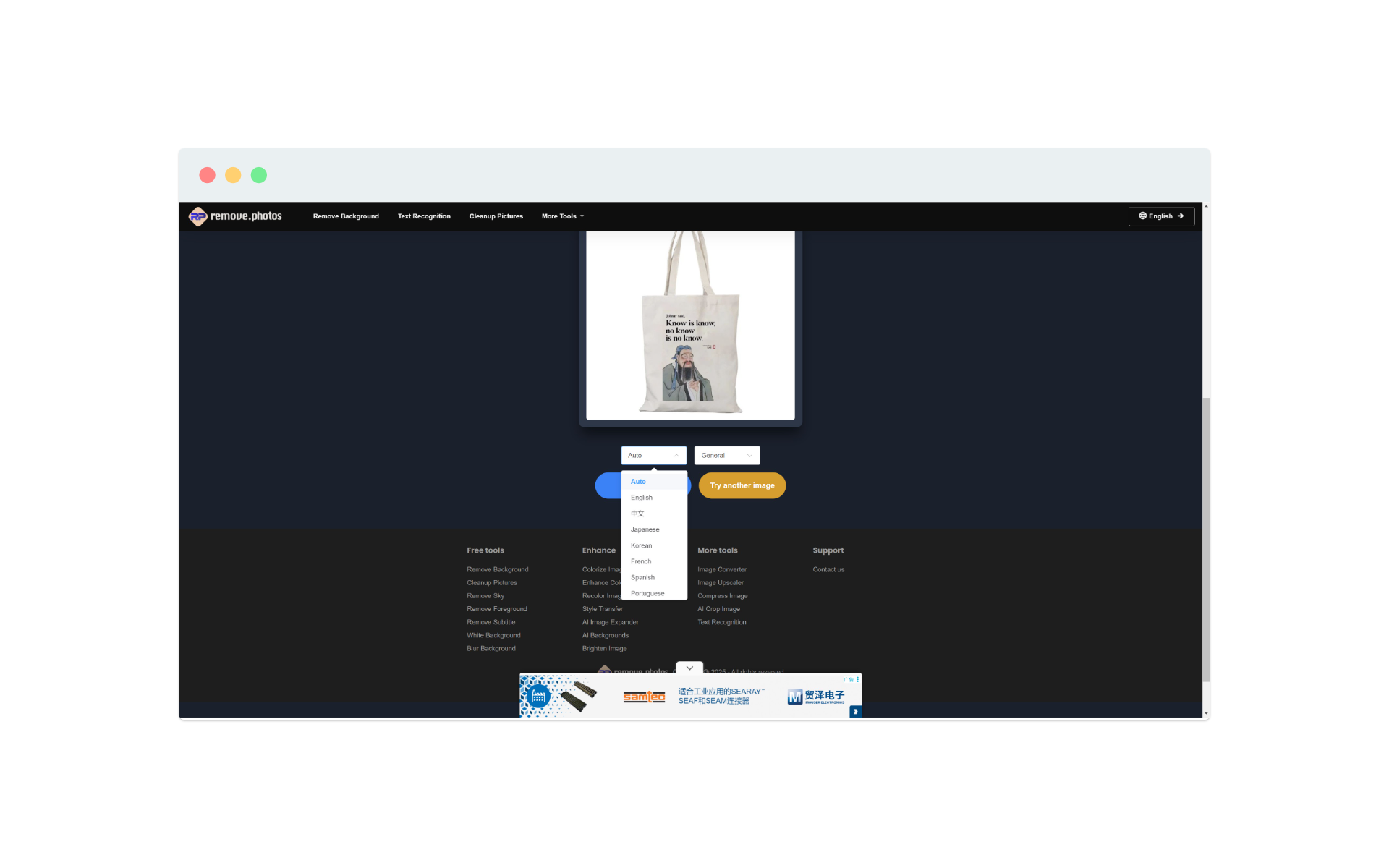The height and width of the screenshot is (868, 1389).
Task: Open Text Recognition in the top navigation
Action: 424,216
